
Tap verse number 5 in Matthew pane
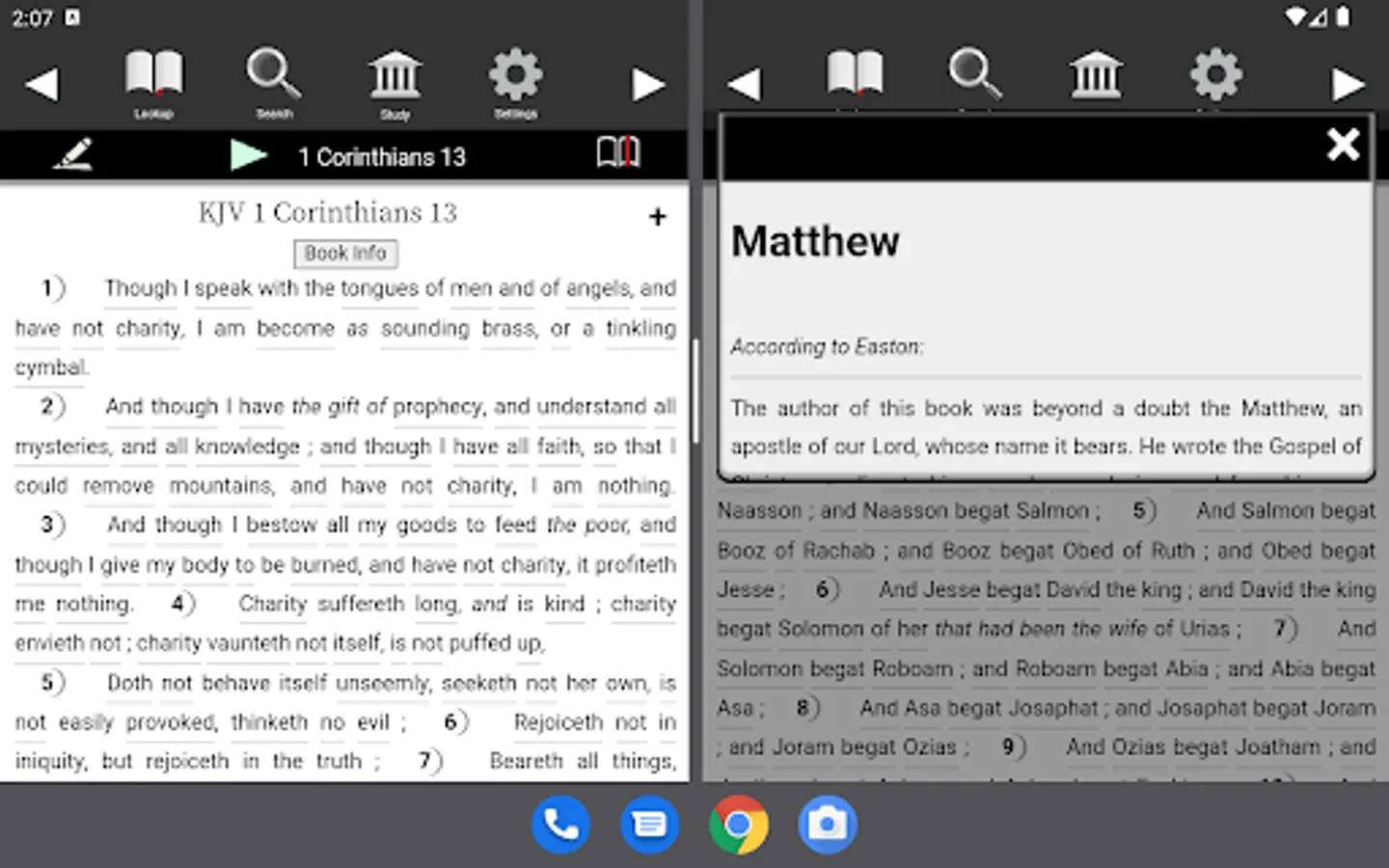coord(1144,510)
